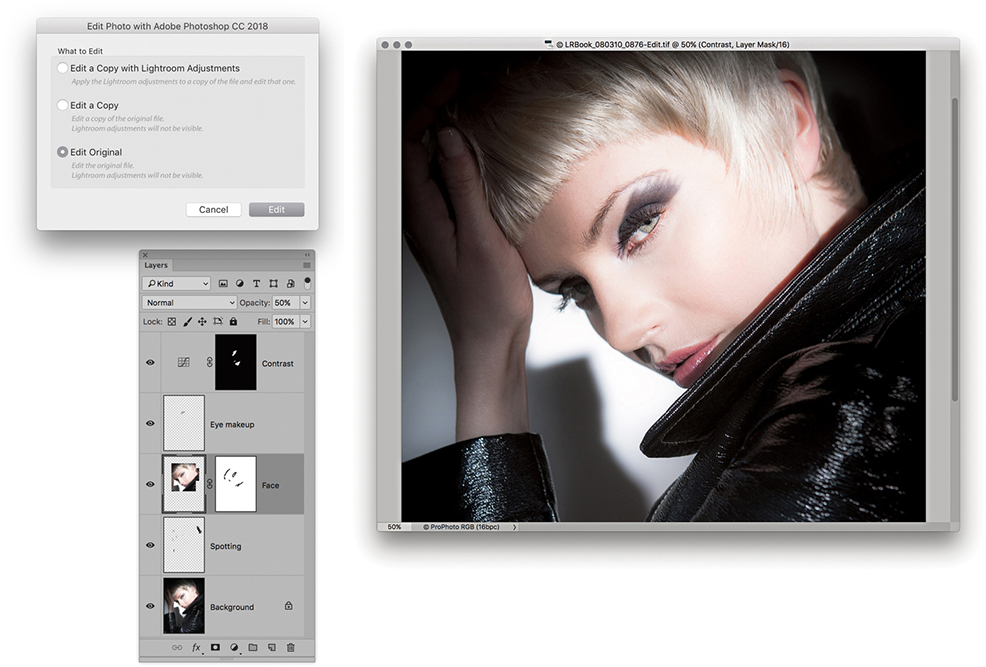Open the Normal blend mode dropdown

190,303
